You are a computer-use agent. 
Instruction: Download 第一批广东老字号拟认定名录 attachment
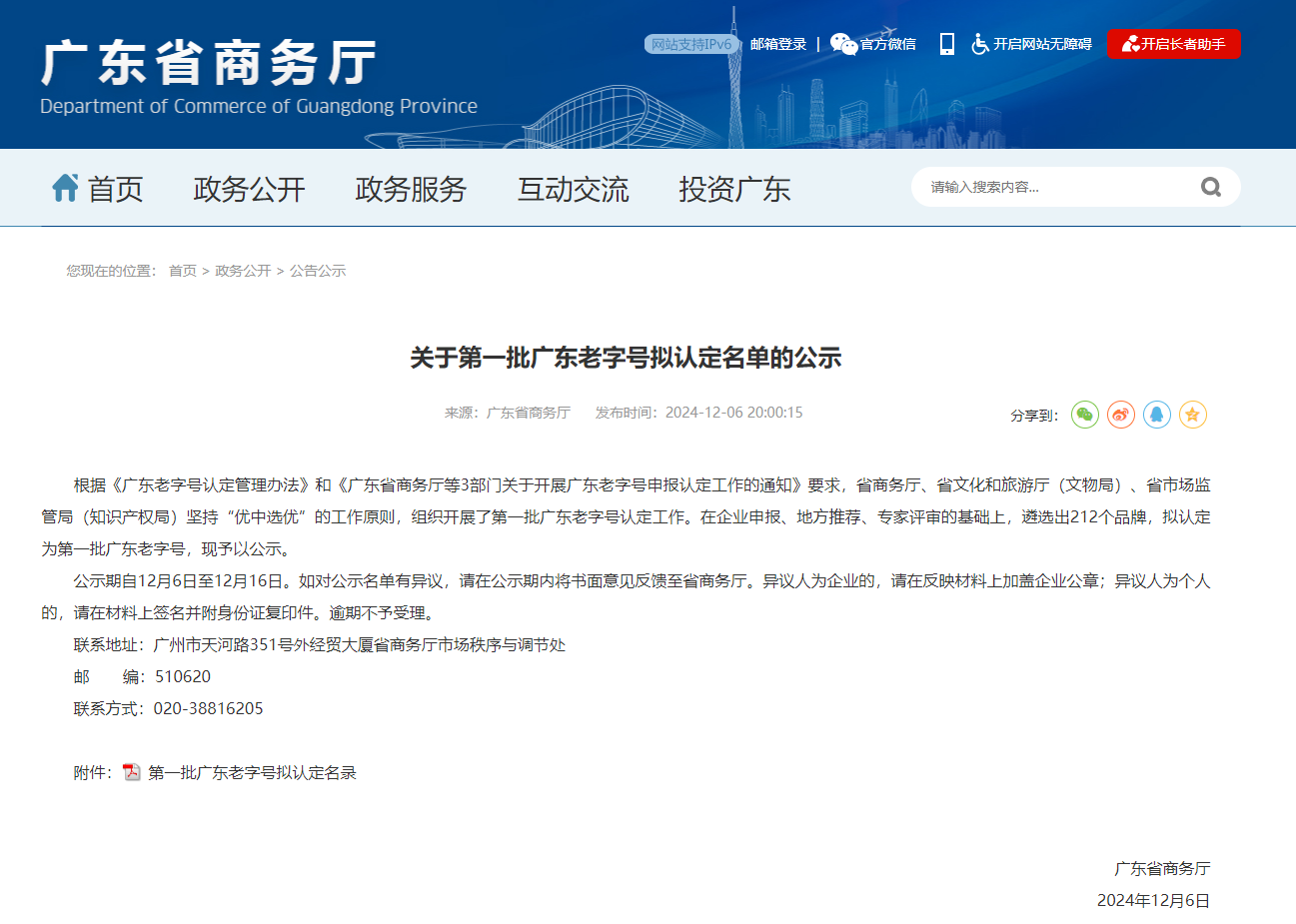[252, 772]
